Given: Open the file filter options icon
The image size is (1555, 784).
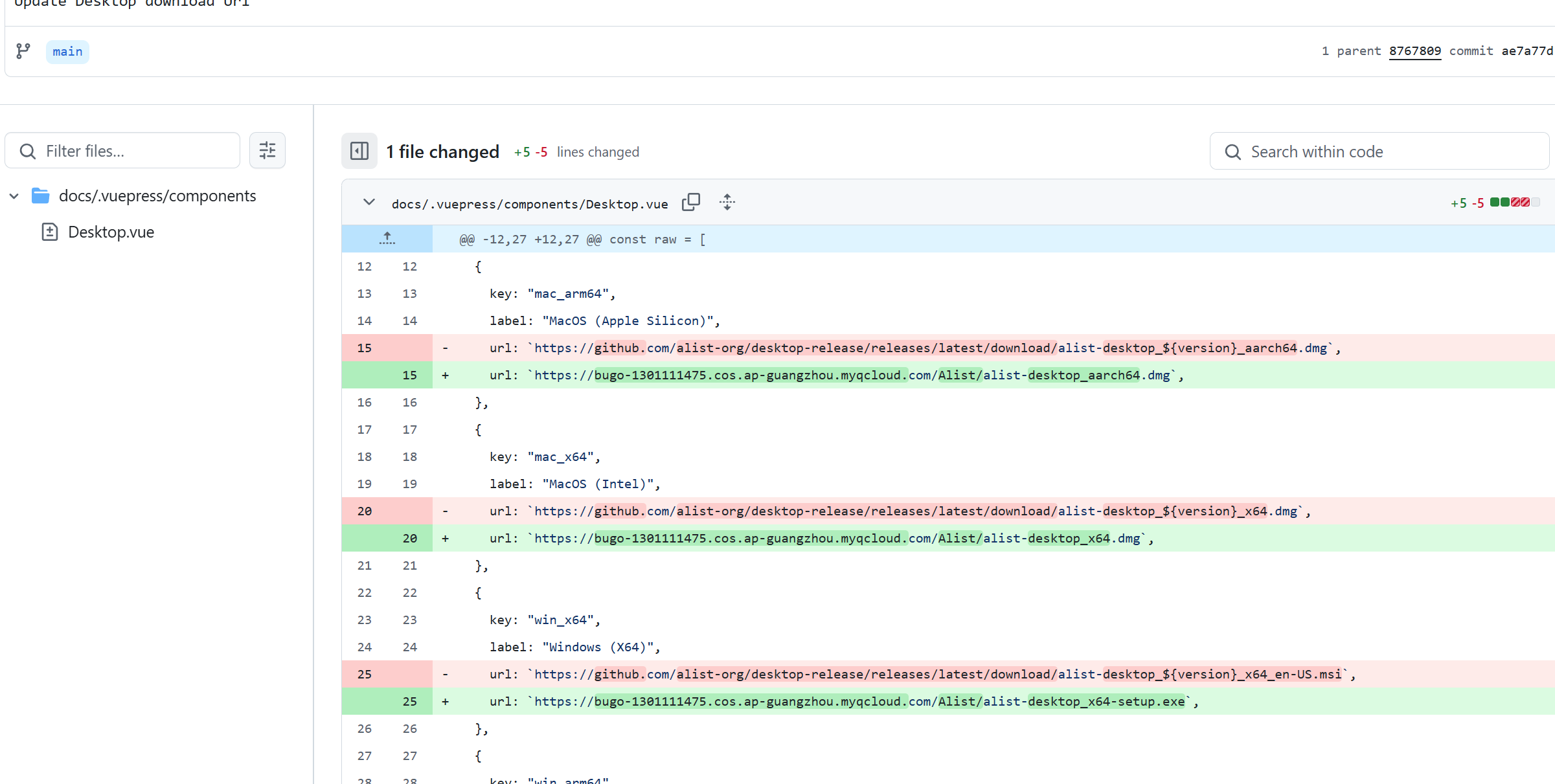Looking at the screenshot, I should 267,151.
